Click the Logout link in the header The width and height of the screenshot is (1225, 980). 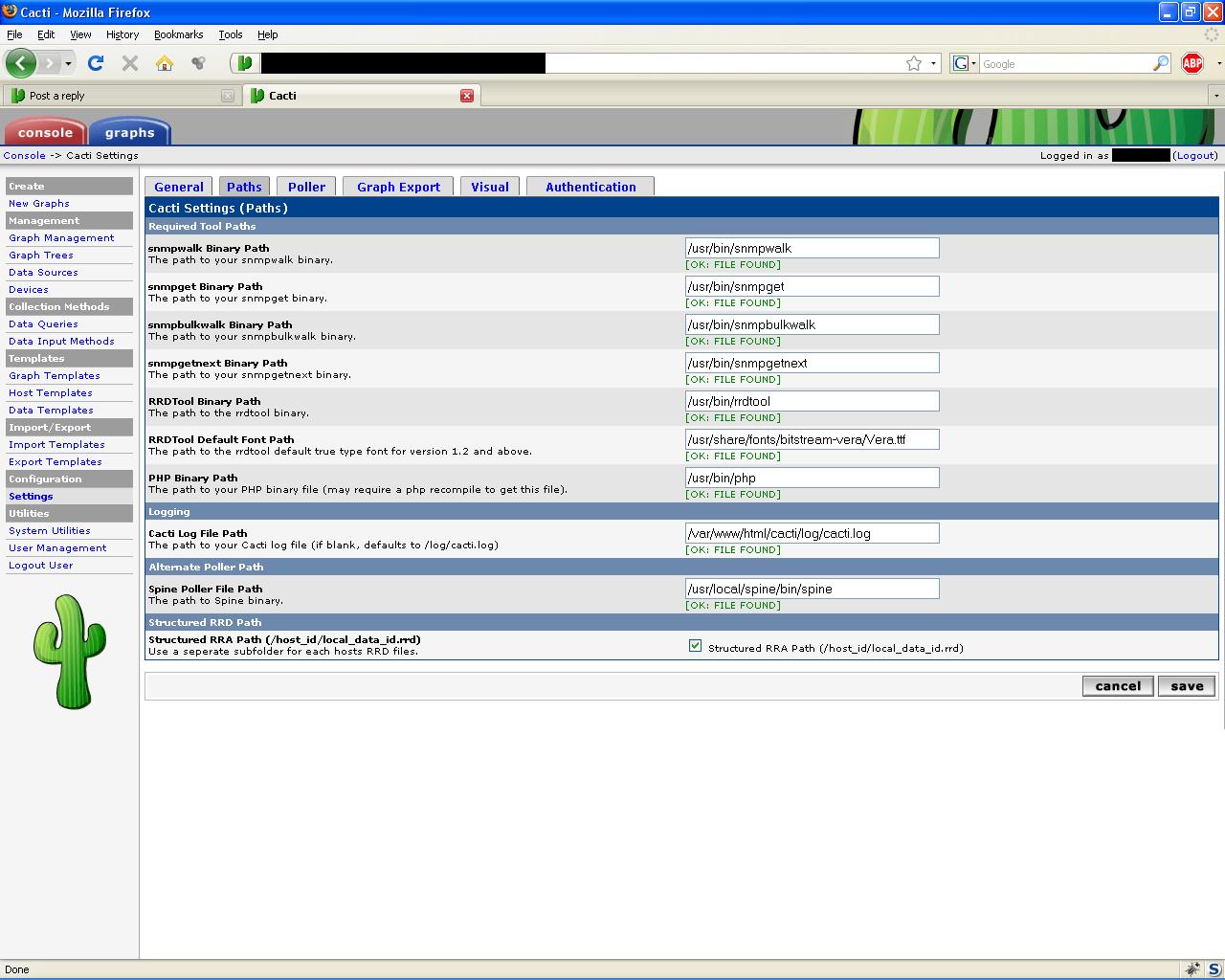(x=1195, y=155)
